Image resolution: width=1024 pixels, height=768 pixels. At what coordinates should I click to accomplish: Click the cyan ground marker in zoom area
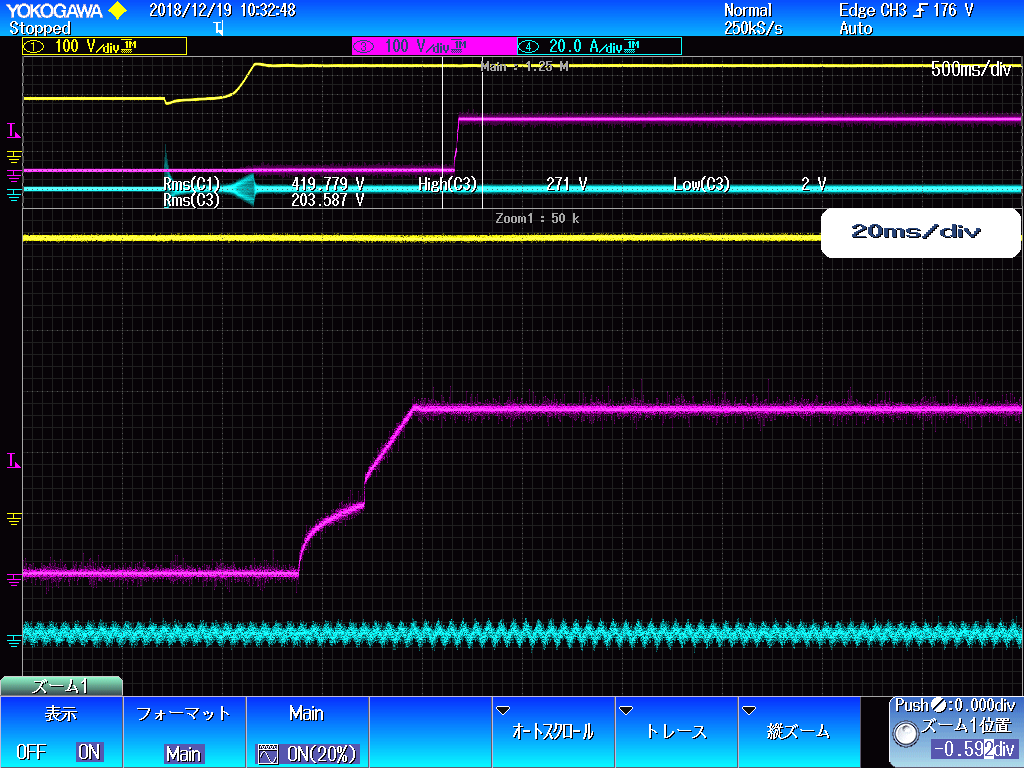pyautogui.click(x=14, y=641)
